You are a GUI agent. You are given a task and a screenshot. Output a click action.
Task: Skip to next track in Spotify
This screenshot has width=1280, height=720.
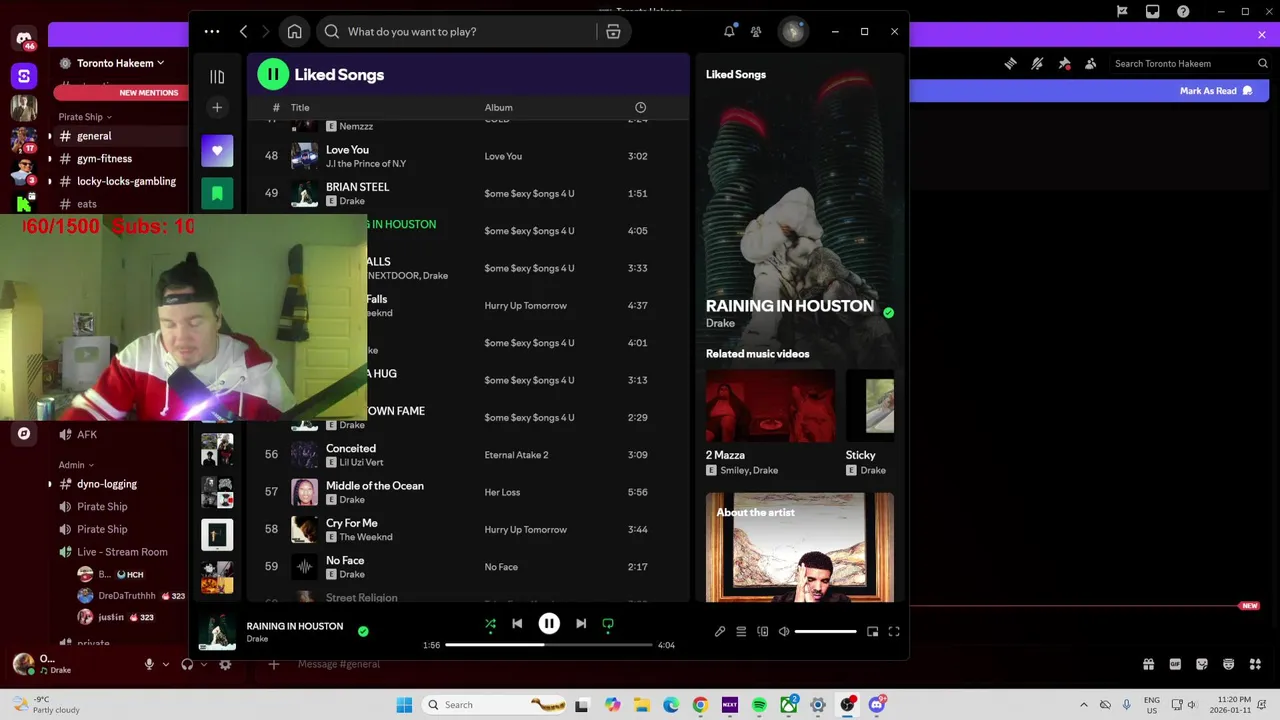point(581,624)
